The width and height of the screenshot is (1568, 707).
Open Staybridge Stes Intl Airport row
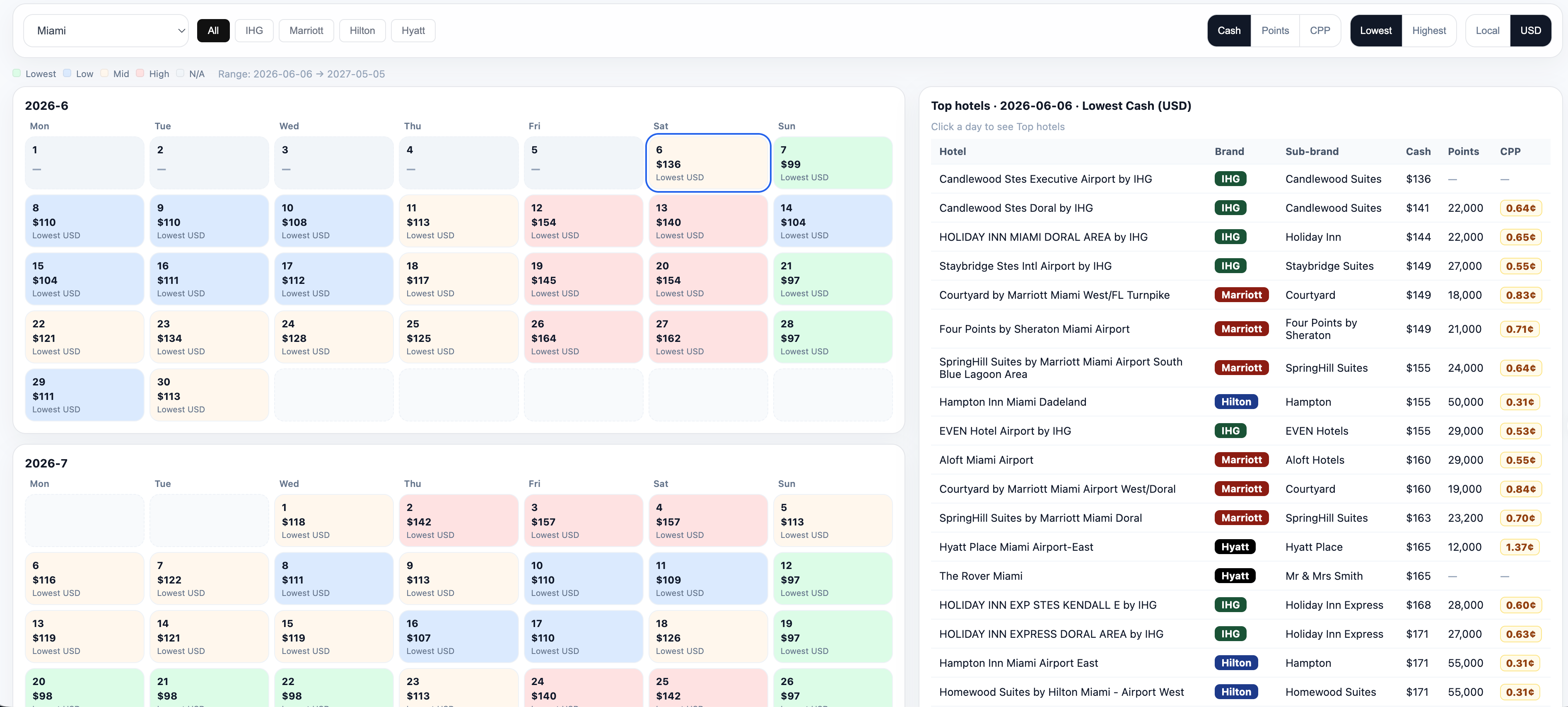[x=1240, y=266]
